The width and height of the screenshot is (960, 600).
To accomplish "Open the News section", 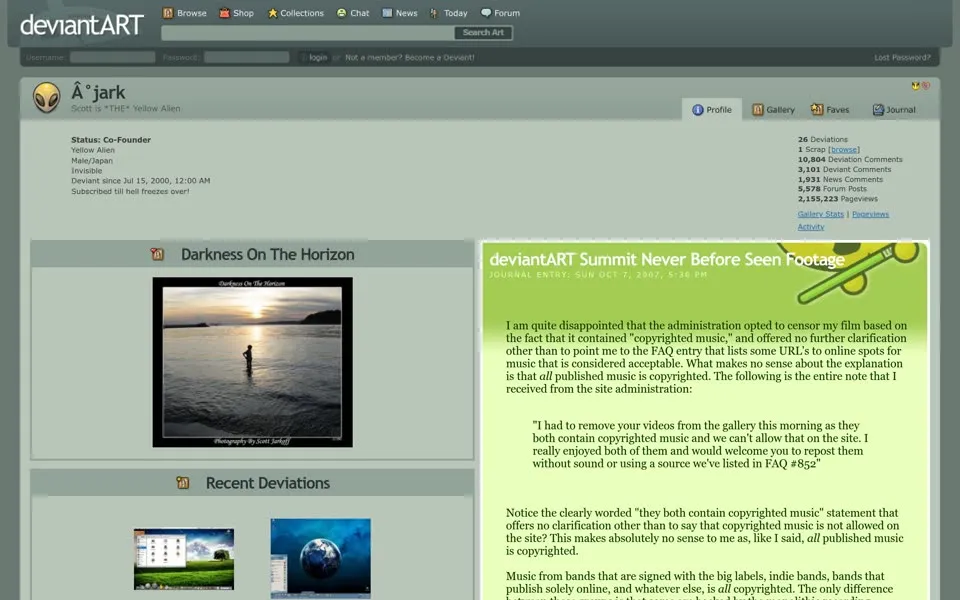I will (x=406, y=13).
